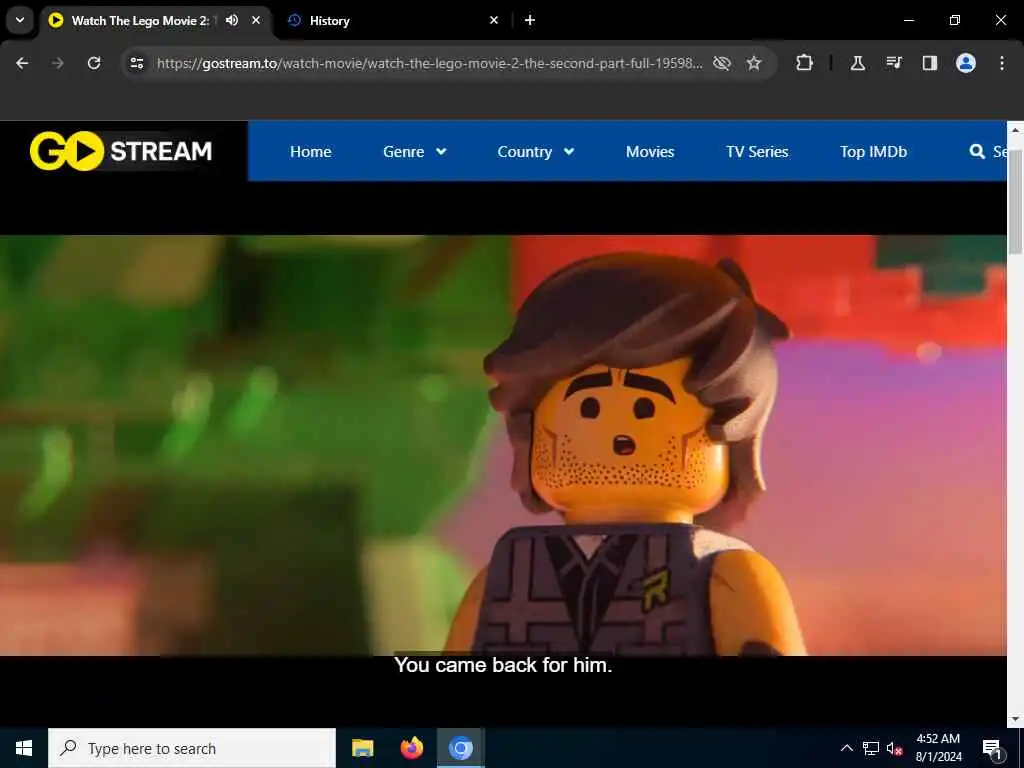Expand the Genre dropdown menu

415,152
